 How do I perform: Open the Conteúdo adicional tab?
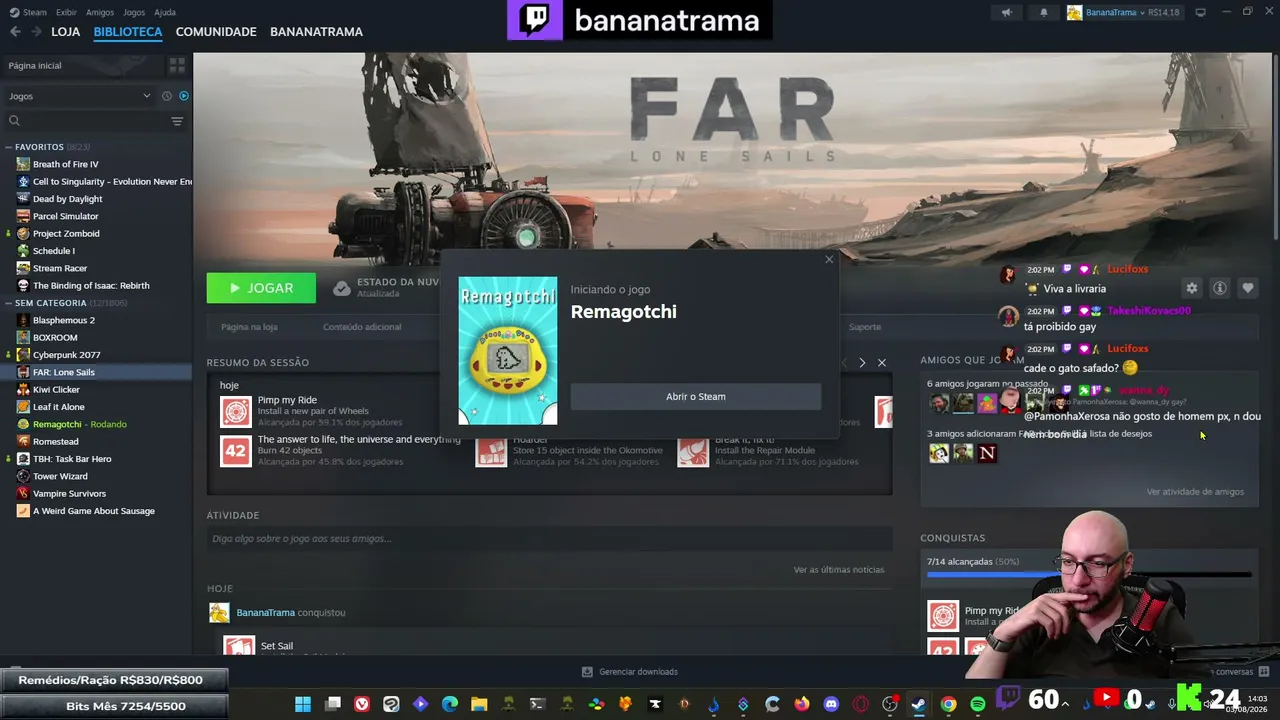point(362,327)
